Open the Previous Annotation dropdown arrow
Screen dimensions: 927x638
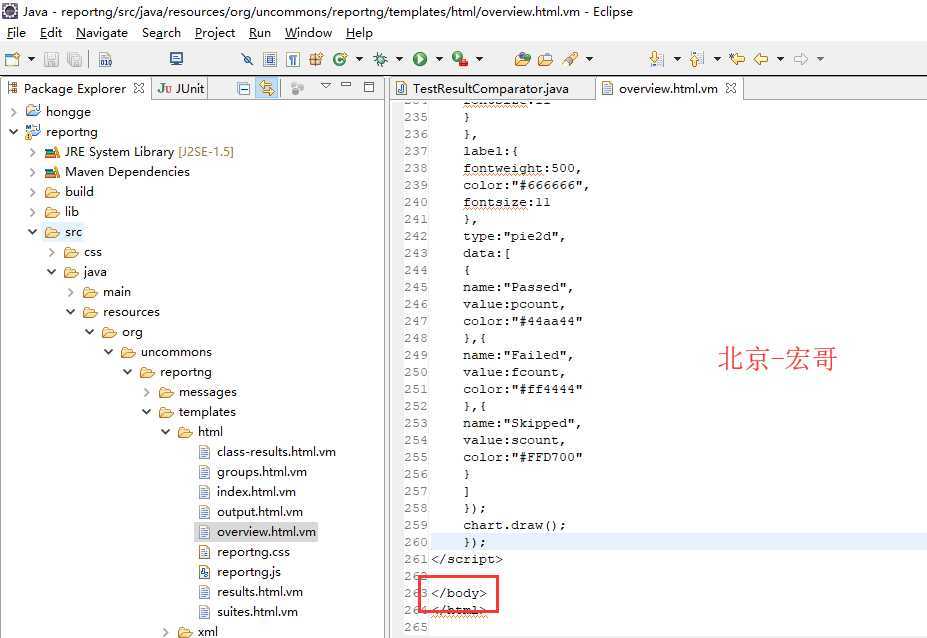pyautogui.click(x=717, y=59)
